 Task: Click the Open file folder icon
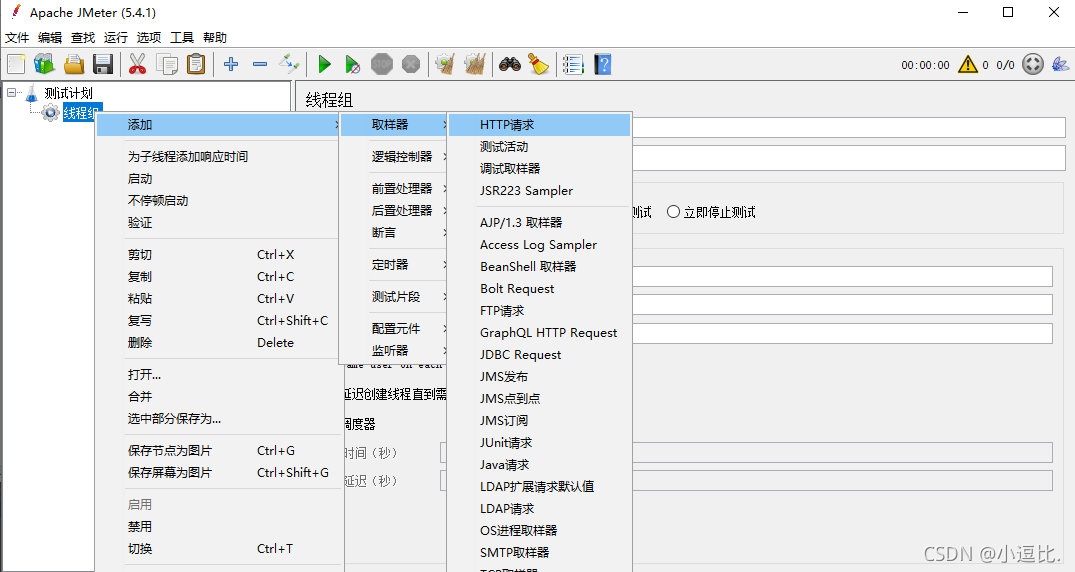pyautogui.click(x=74, y=64)
